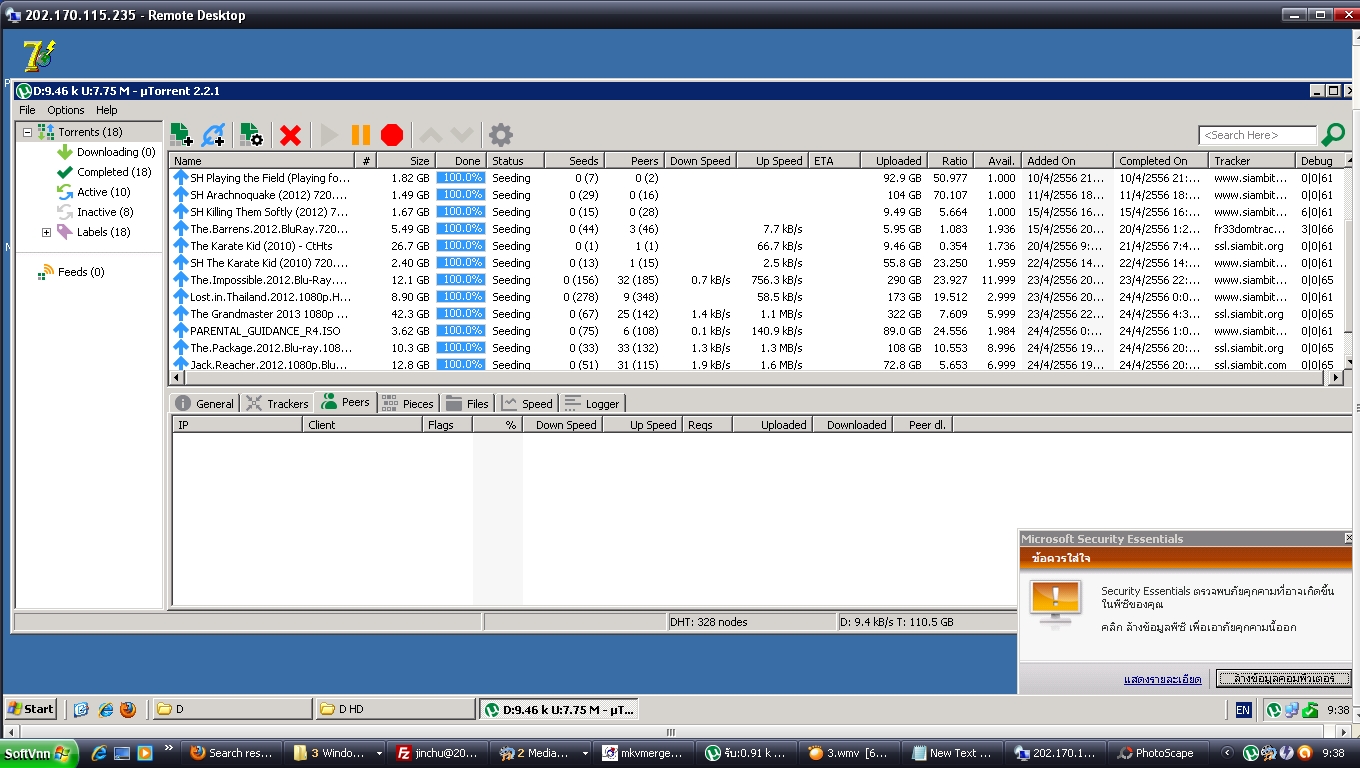Image resolution: width=1360 pixels, height=768 pixels.
Task: Select Active (10) in the sidebar
Action: 94,192
